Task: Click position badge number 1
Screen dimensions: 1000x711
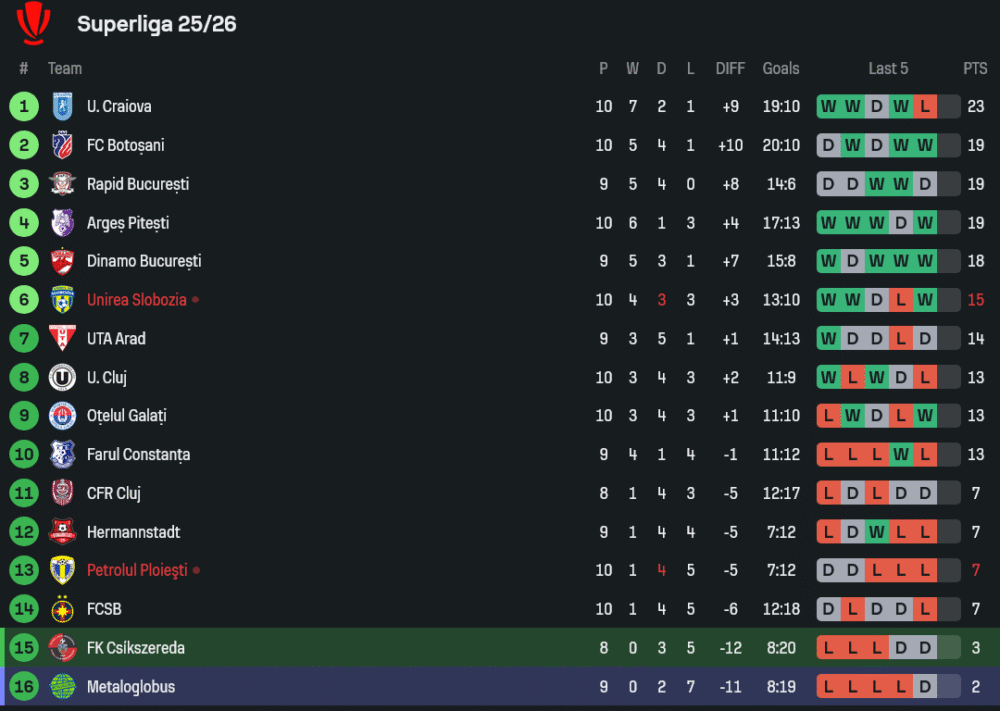Action: pyautogui.click(x=24, y=106)
